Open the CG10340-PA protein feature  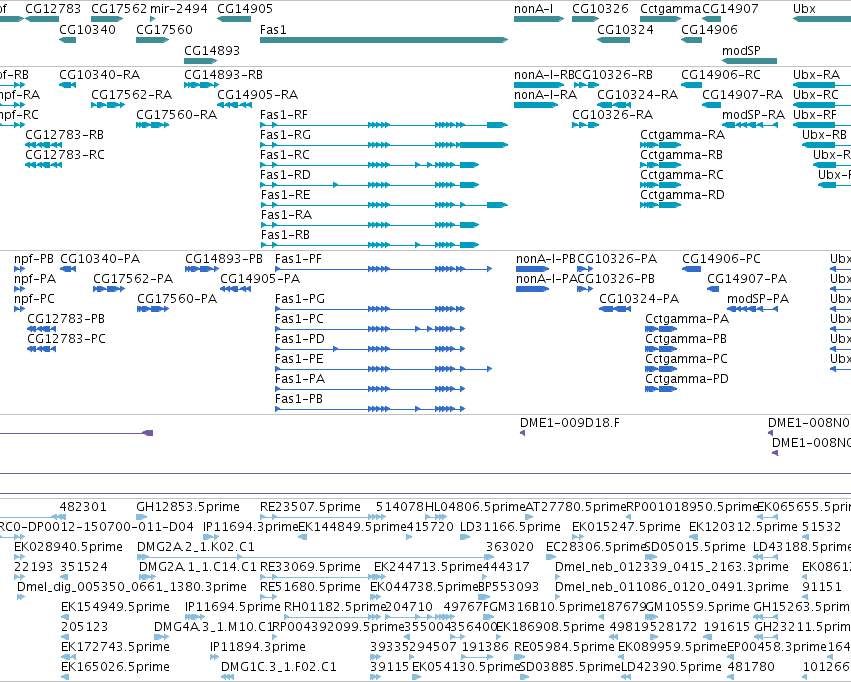(x=68, y=269)
